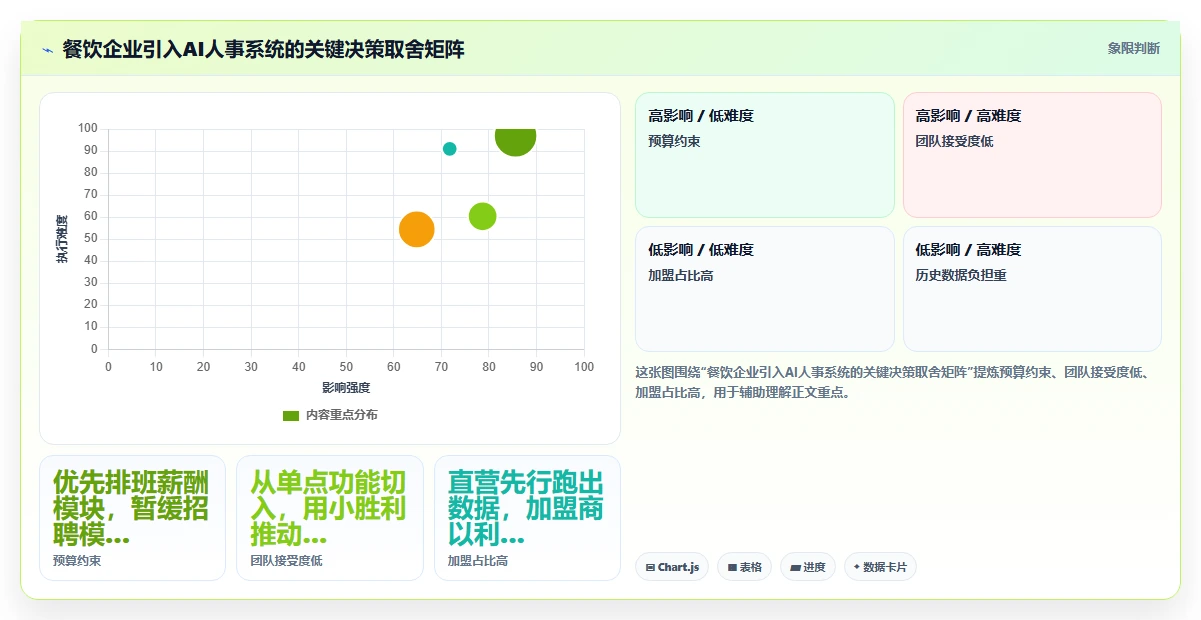Click the light green bubble
Viewport: 1201px width, 620px height.
(483, 216)
